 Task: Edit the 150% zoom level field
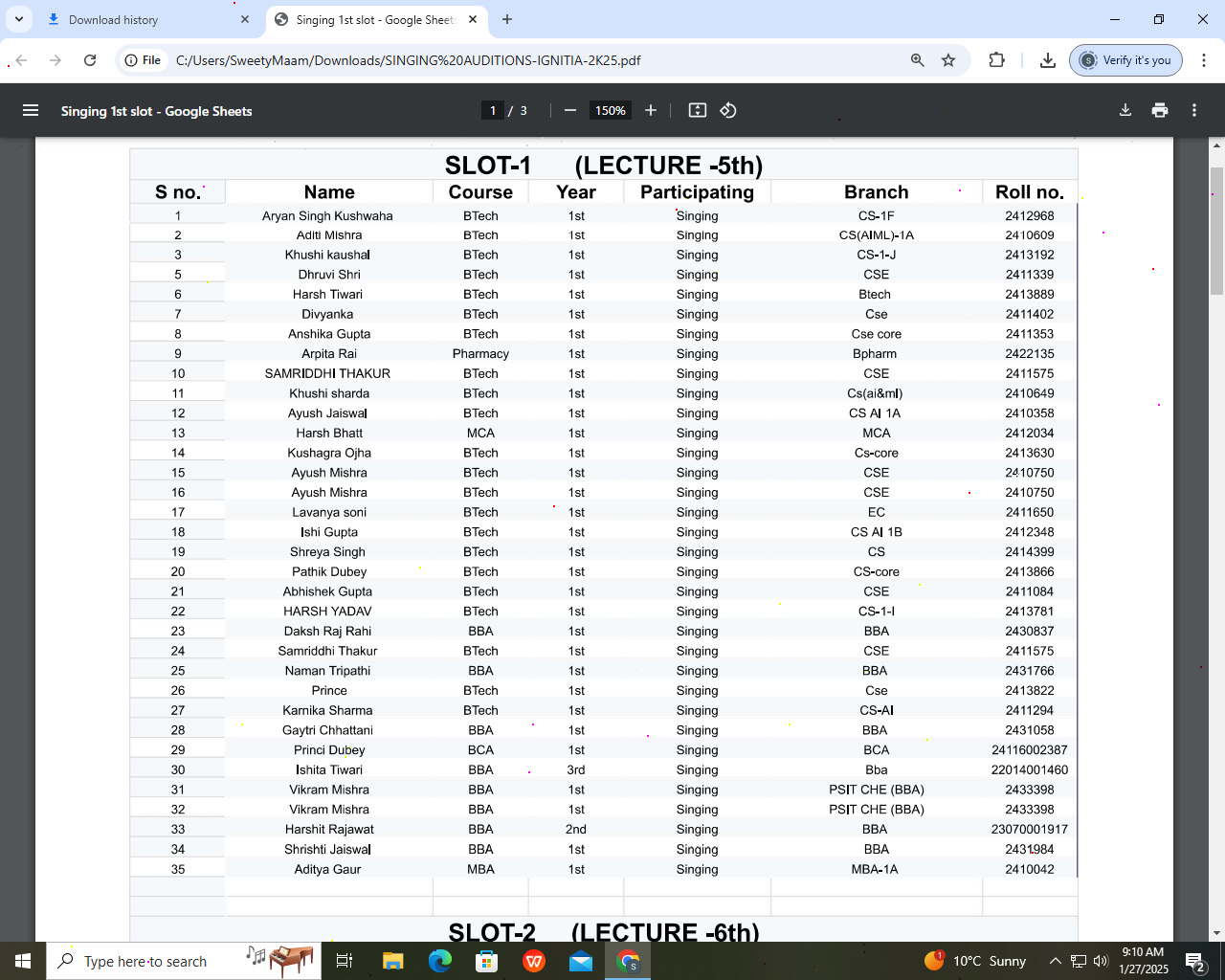click(610, 110)
